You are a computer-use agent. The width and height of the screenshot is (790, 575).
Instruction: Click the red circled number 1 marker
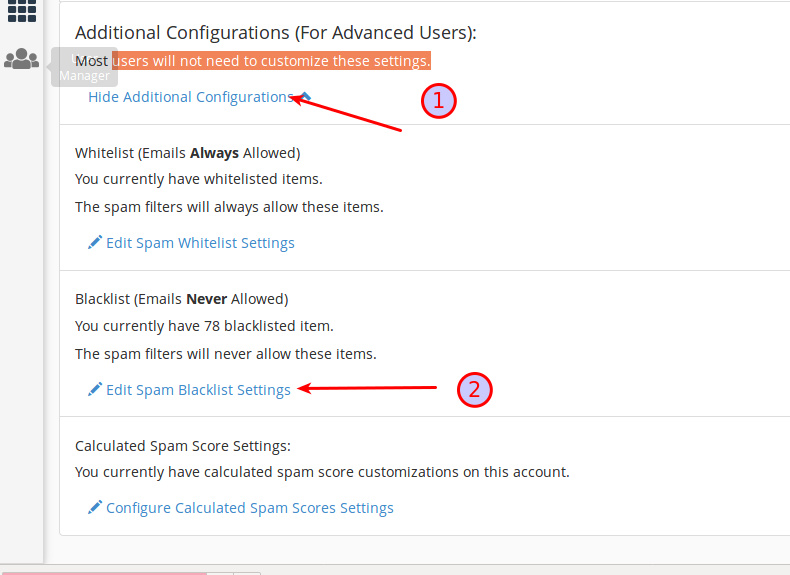439,101
